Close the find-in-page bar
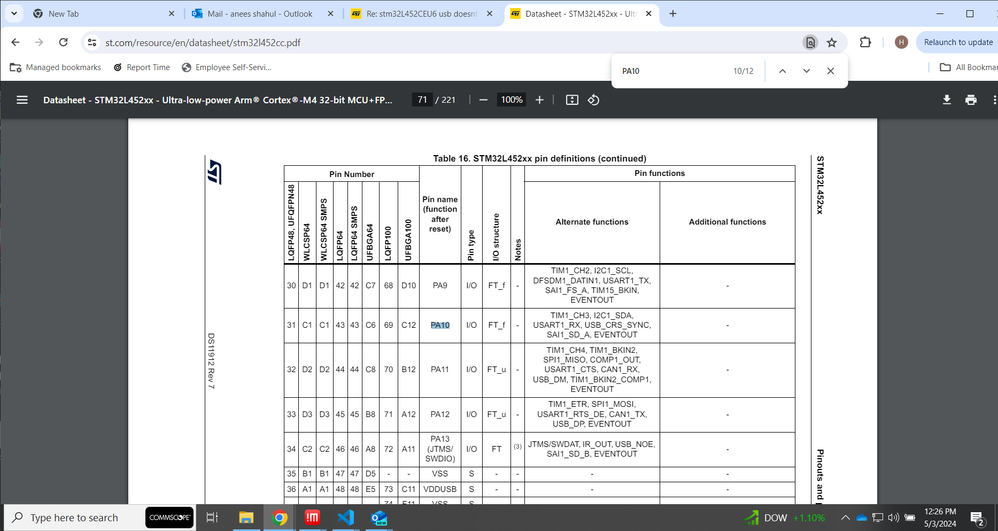The height and width of the screenshot is (531, 998). coord(831,71)
